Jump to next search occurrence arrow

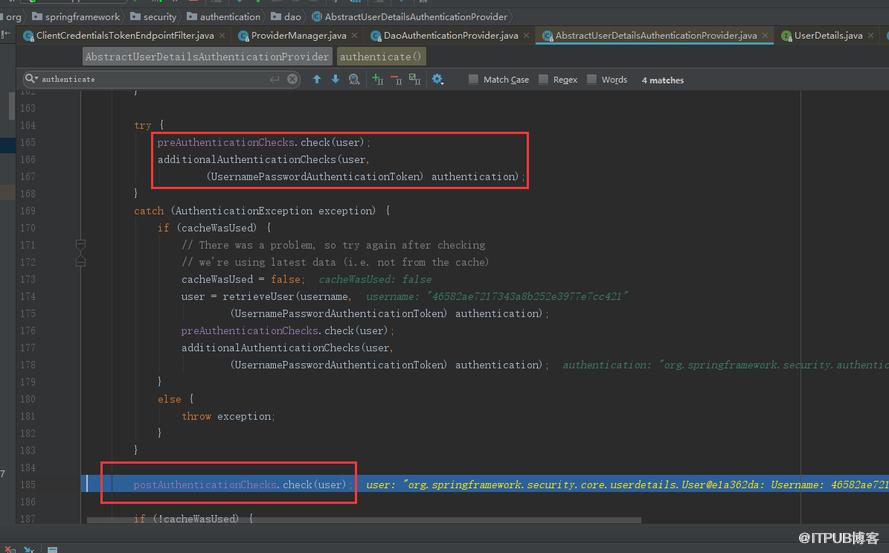coord(335,79)
